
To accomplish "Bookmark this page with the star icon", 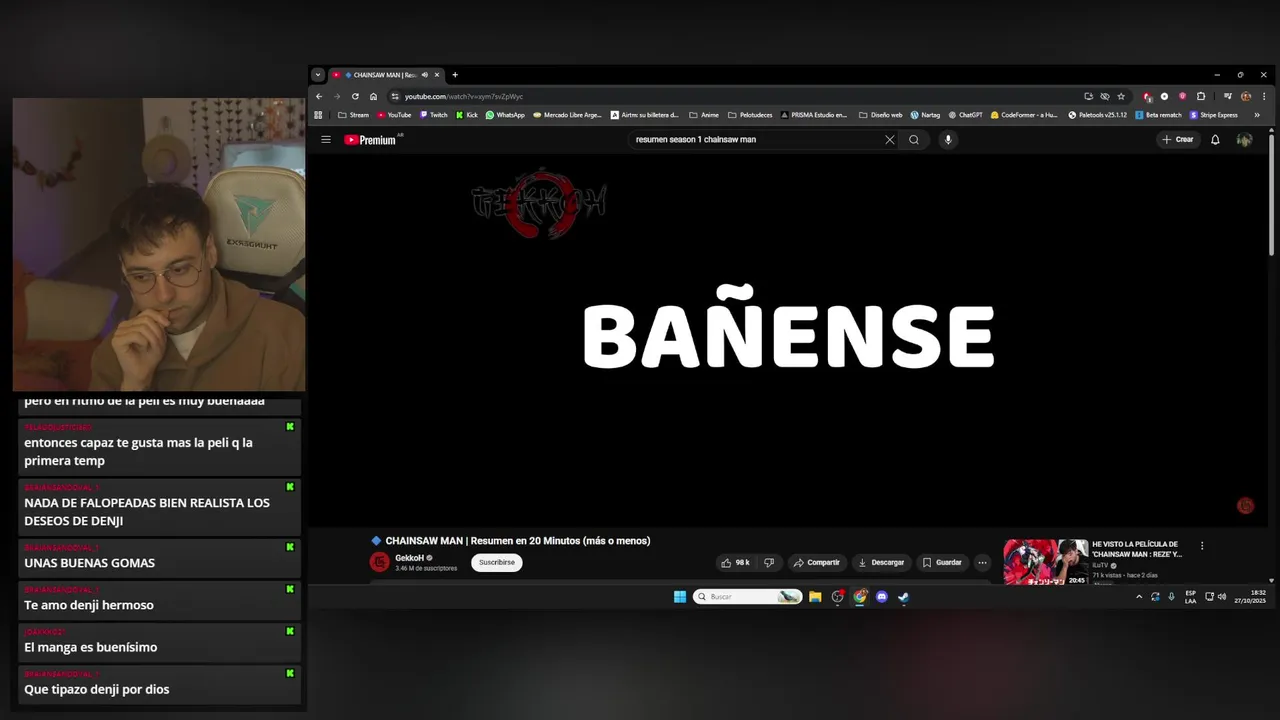I will point(1121,97).
